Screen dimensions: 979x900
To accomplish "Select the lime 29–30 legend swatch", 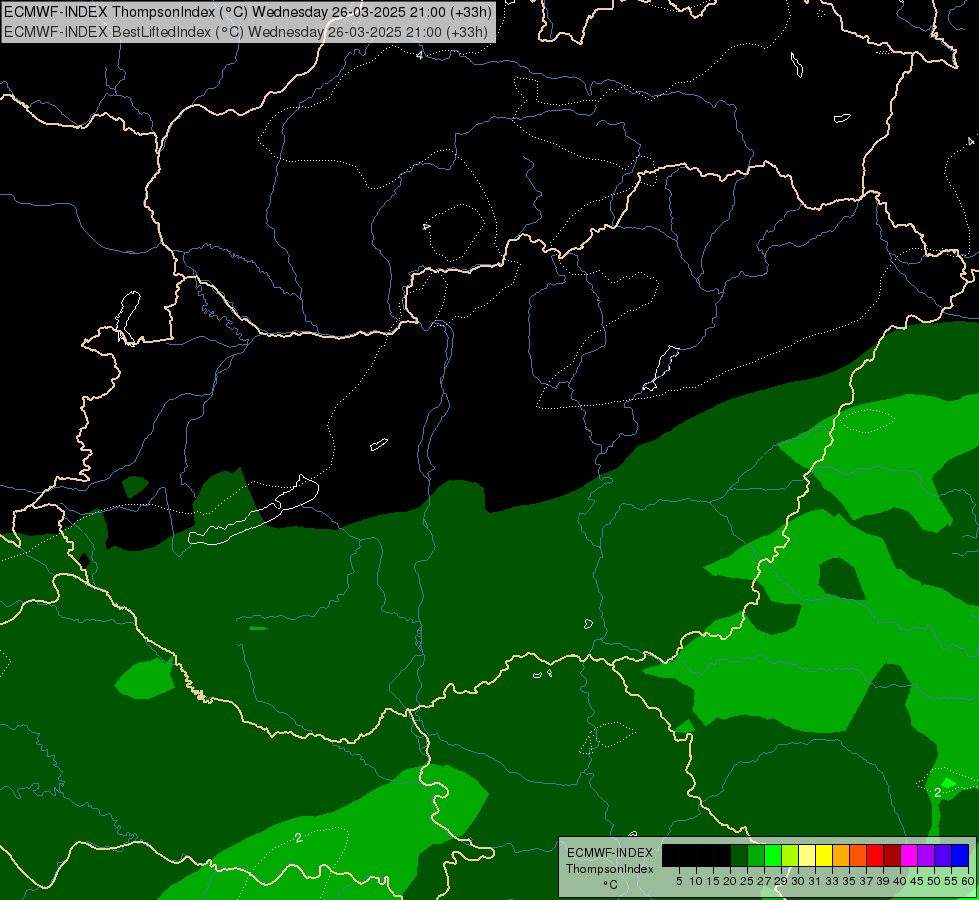I will click(x=790, y=855).
